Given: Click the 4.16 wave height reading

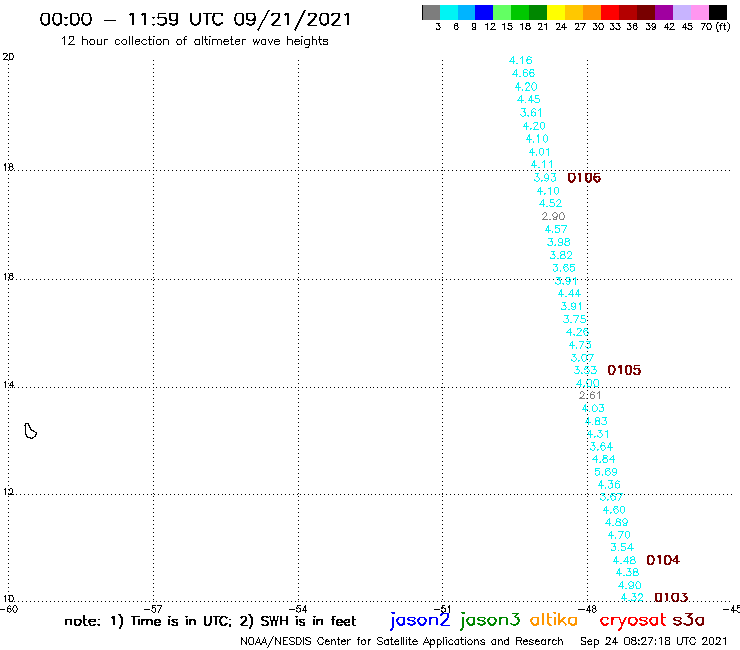Looking at the screenshot, I should tap(521, 60).
